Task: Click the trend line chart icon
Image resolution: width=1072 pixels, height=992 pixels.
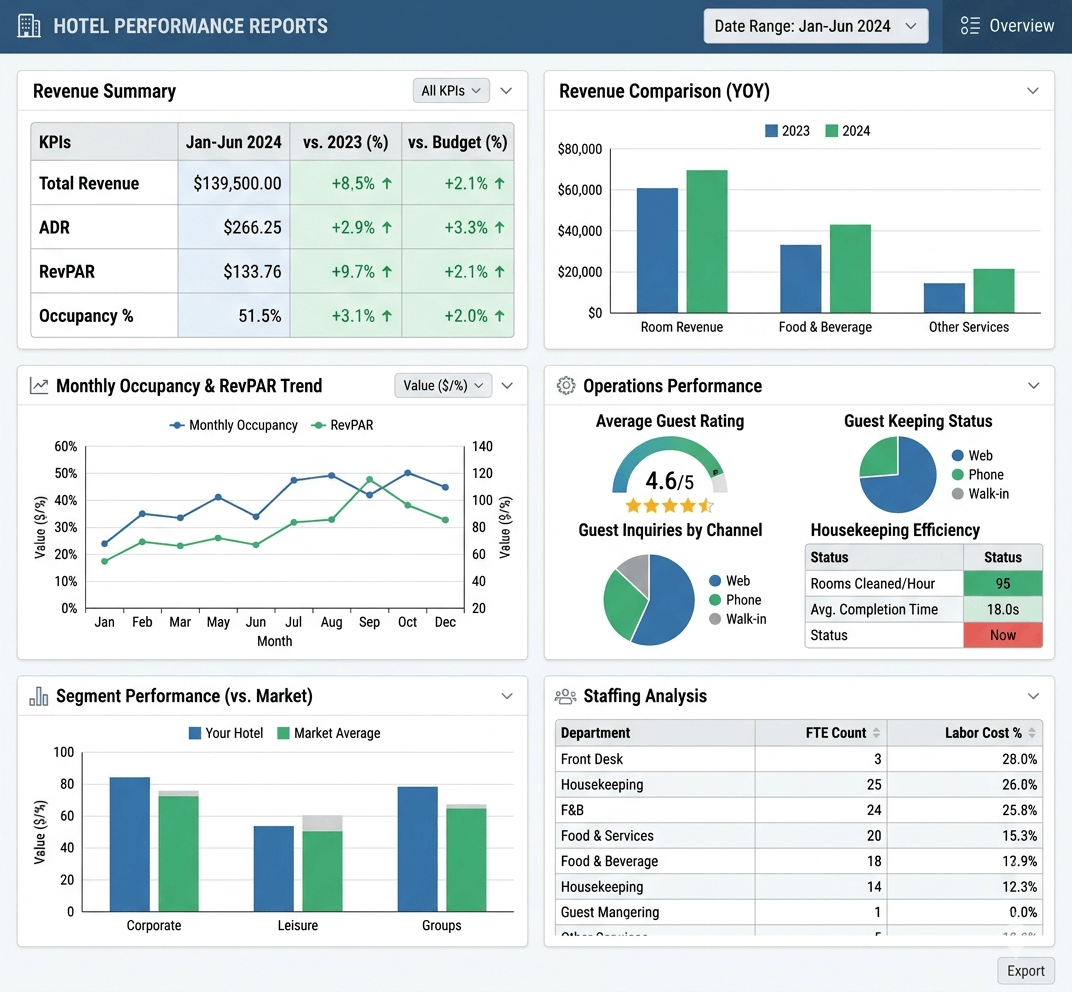Action: (39, 386)
